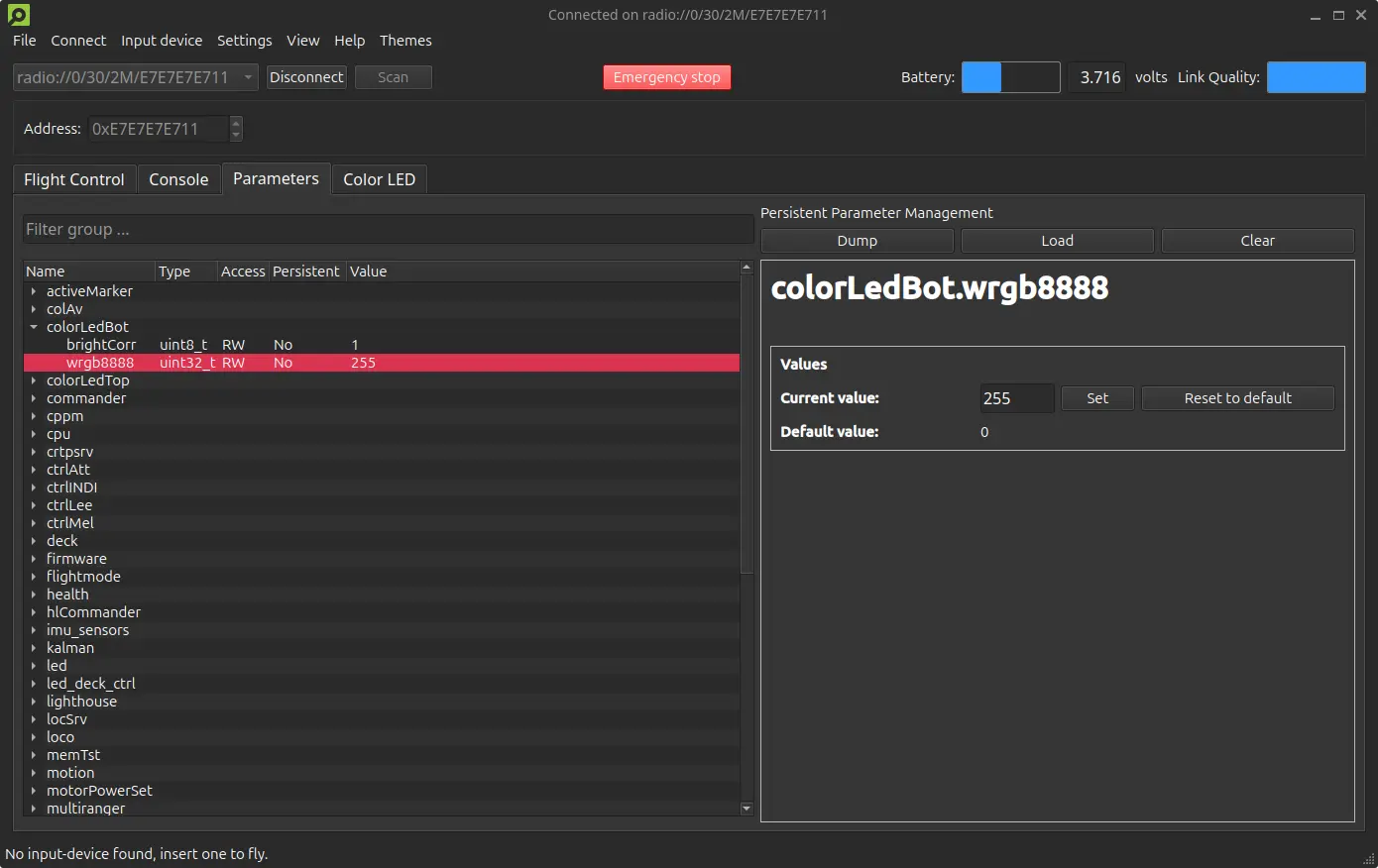Click the Crazyflie client logo icon
The image size is (1378, 868).
(16, 15)
